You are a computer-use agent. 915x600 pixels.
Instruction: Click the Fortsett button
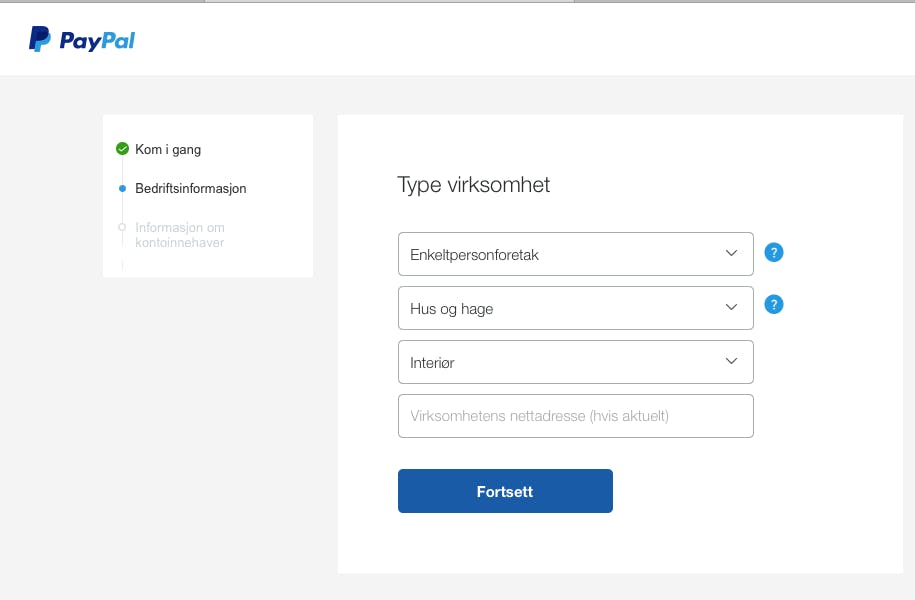click(x=505, y=491)
